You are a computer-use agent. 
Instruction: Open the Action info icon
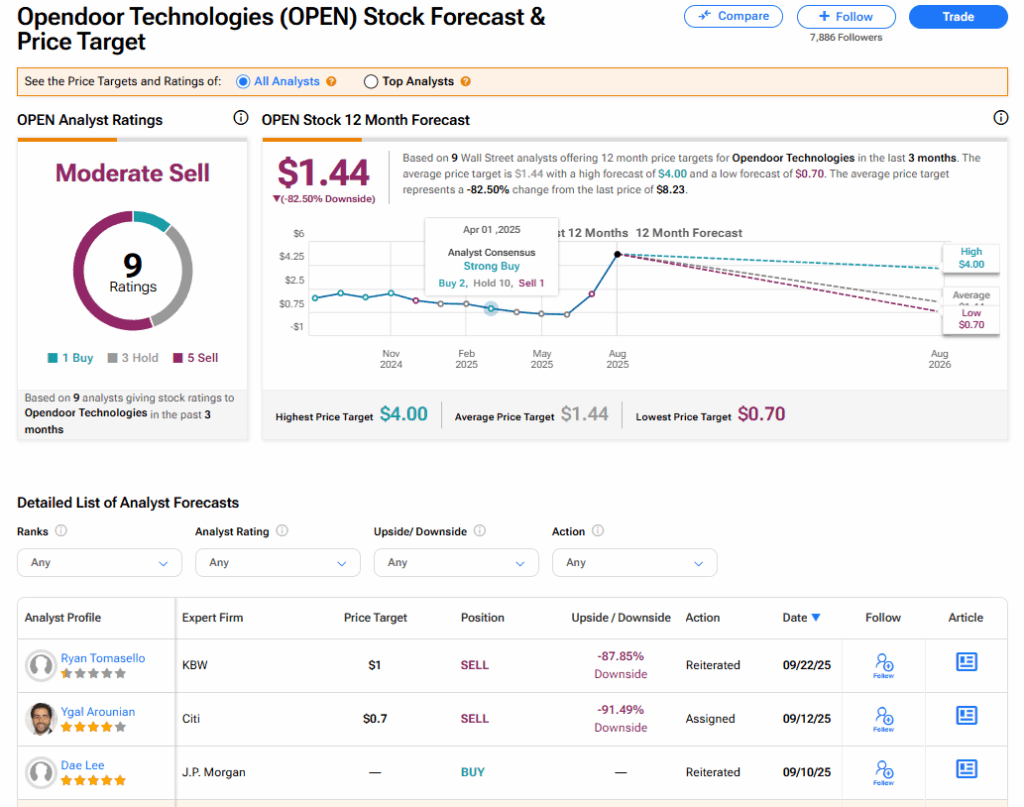point(598,531)
